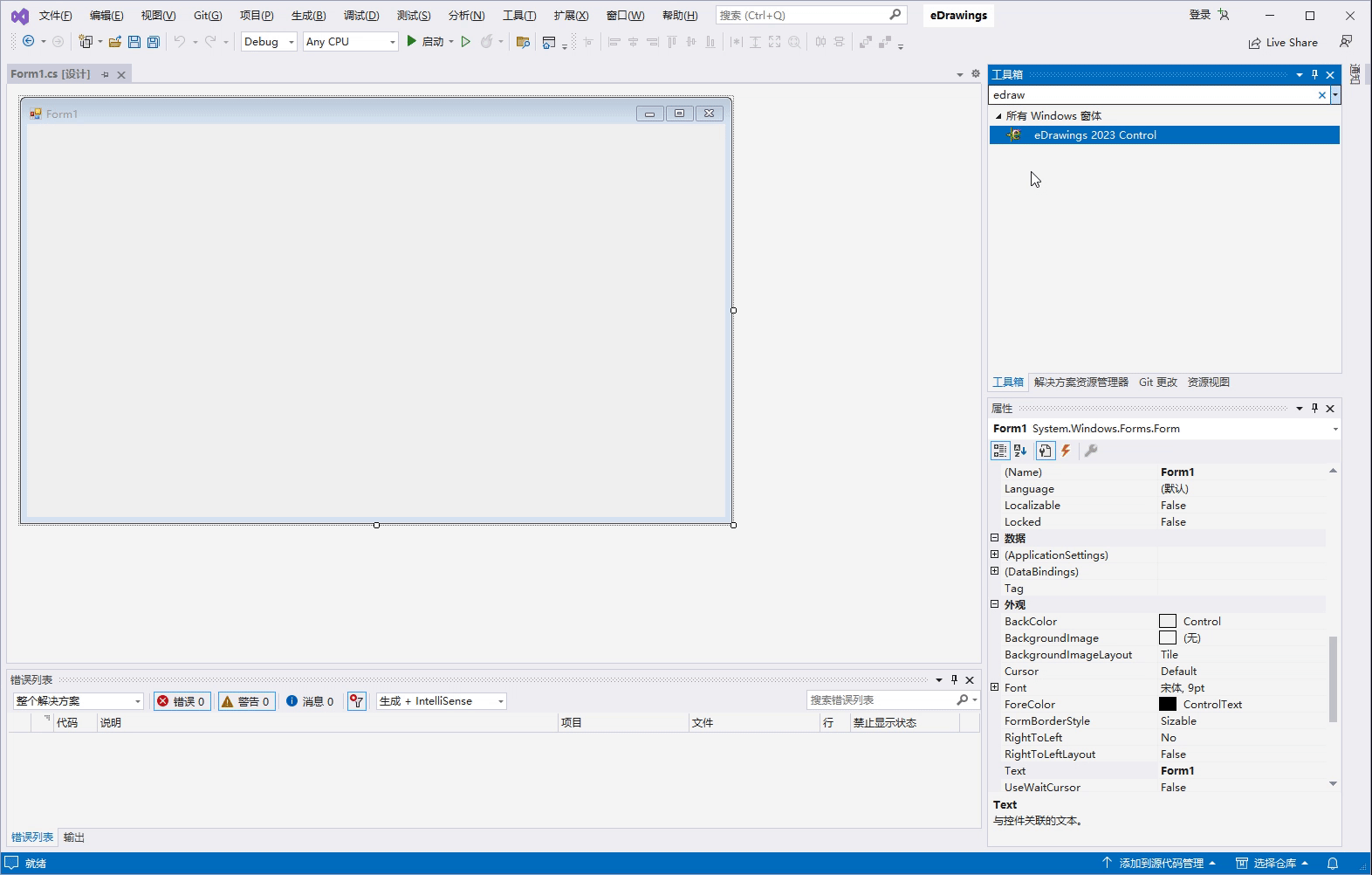
Task: Click the events lightning bolt icon
Action: [1066, 451]
